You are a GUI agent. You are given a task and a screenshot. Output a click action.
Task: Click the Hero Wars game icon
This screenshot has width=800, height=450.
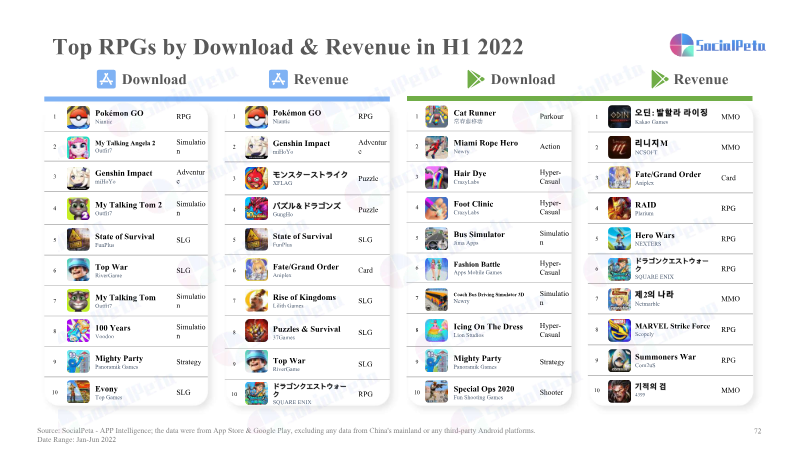pos(619,238)
